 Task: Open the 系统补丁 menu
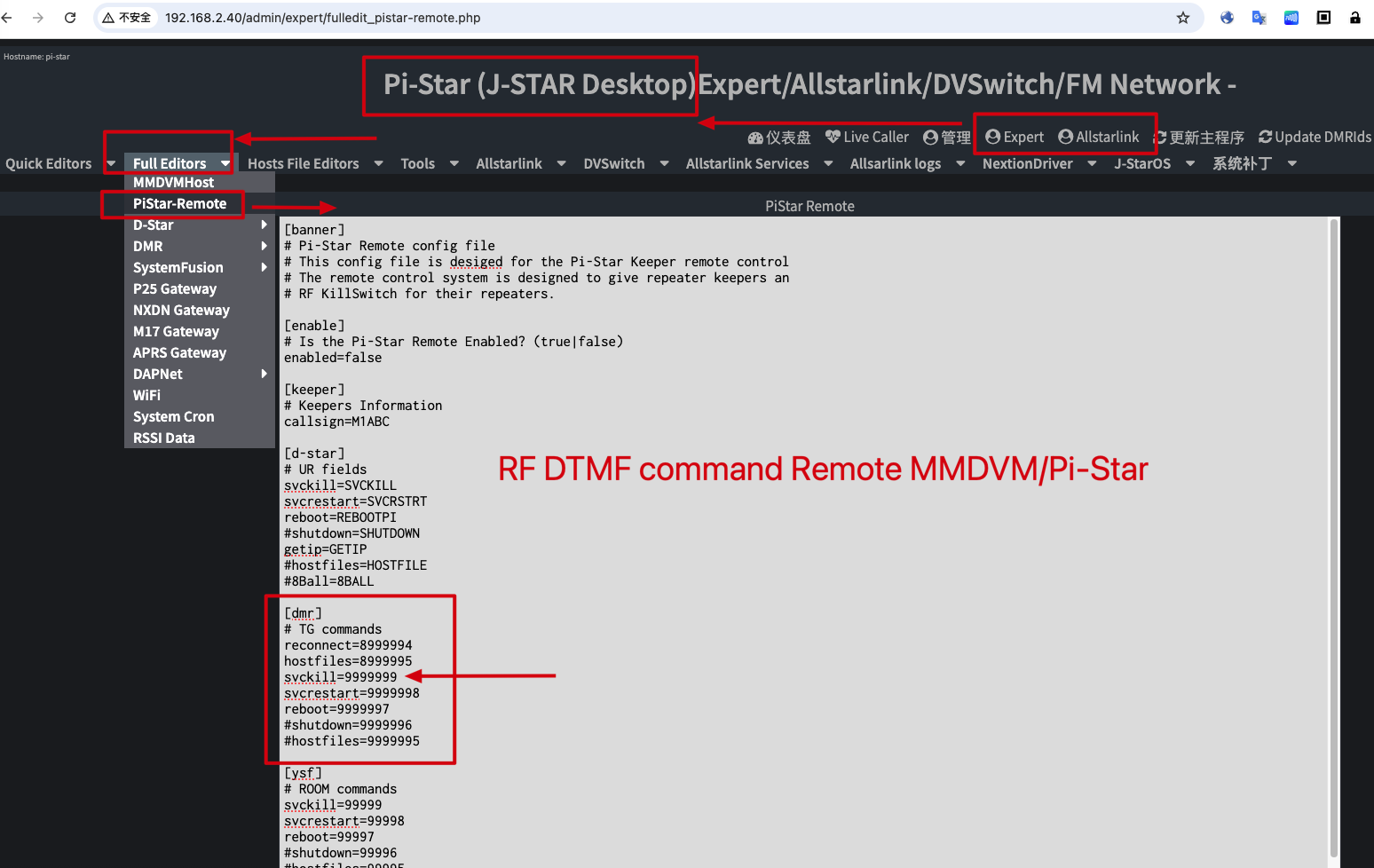(1243, 163)
